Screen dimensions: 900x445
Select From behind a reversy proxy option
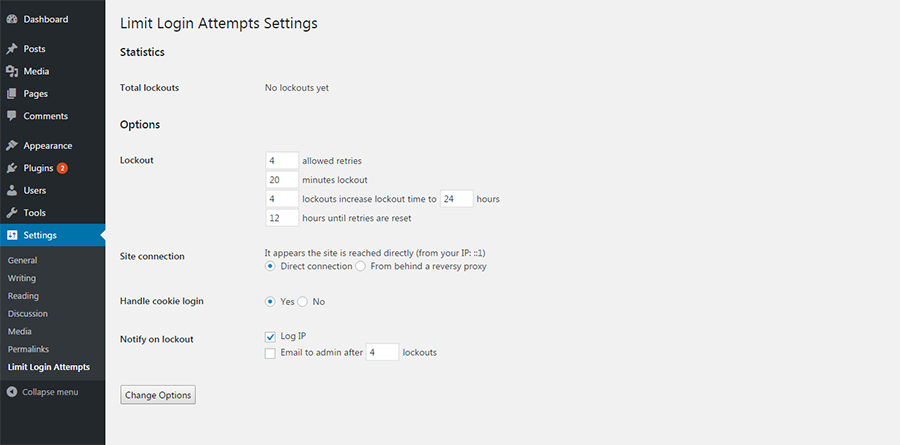click(x=360, y=266)
